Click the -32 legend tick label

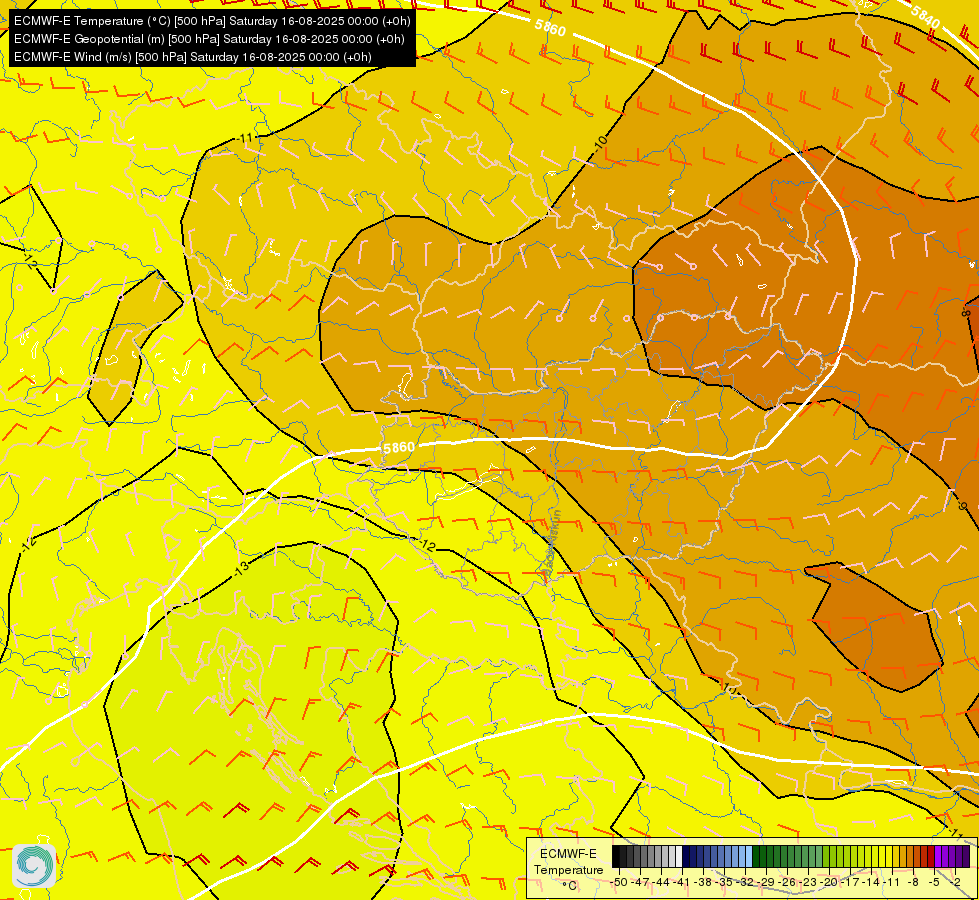pyautogui.click(x=745, y=882)
